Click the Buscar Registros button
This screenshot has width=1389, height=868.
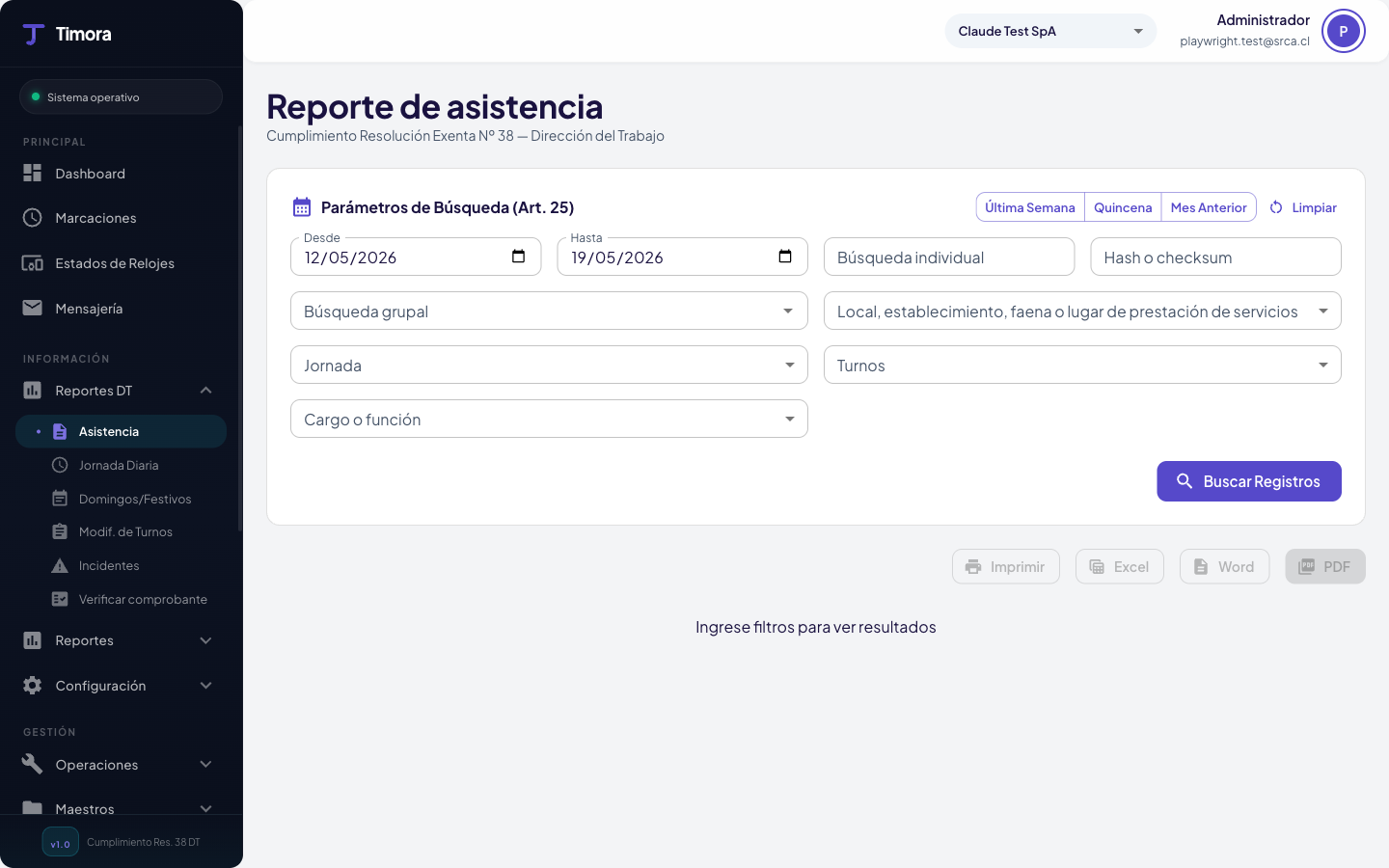click(x=1249, y=481)
